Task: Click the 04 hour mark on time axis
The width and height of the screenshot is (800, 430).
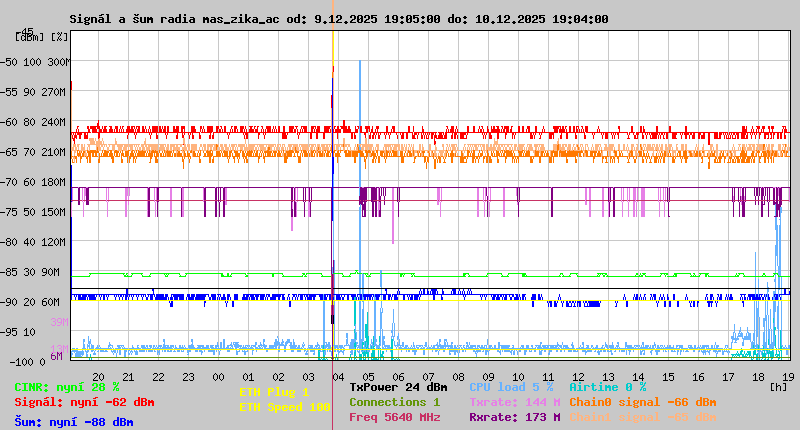Action: pos(338,376)
